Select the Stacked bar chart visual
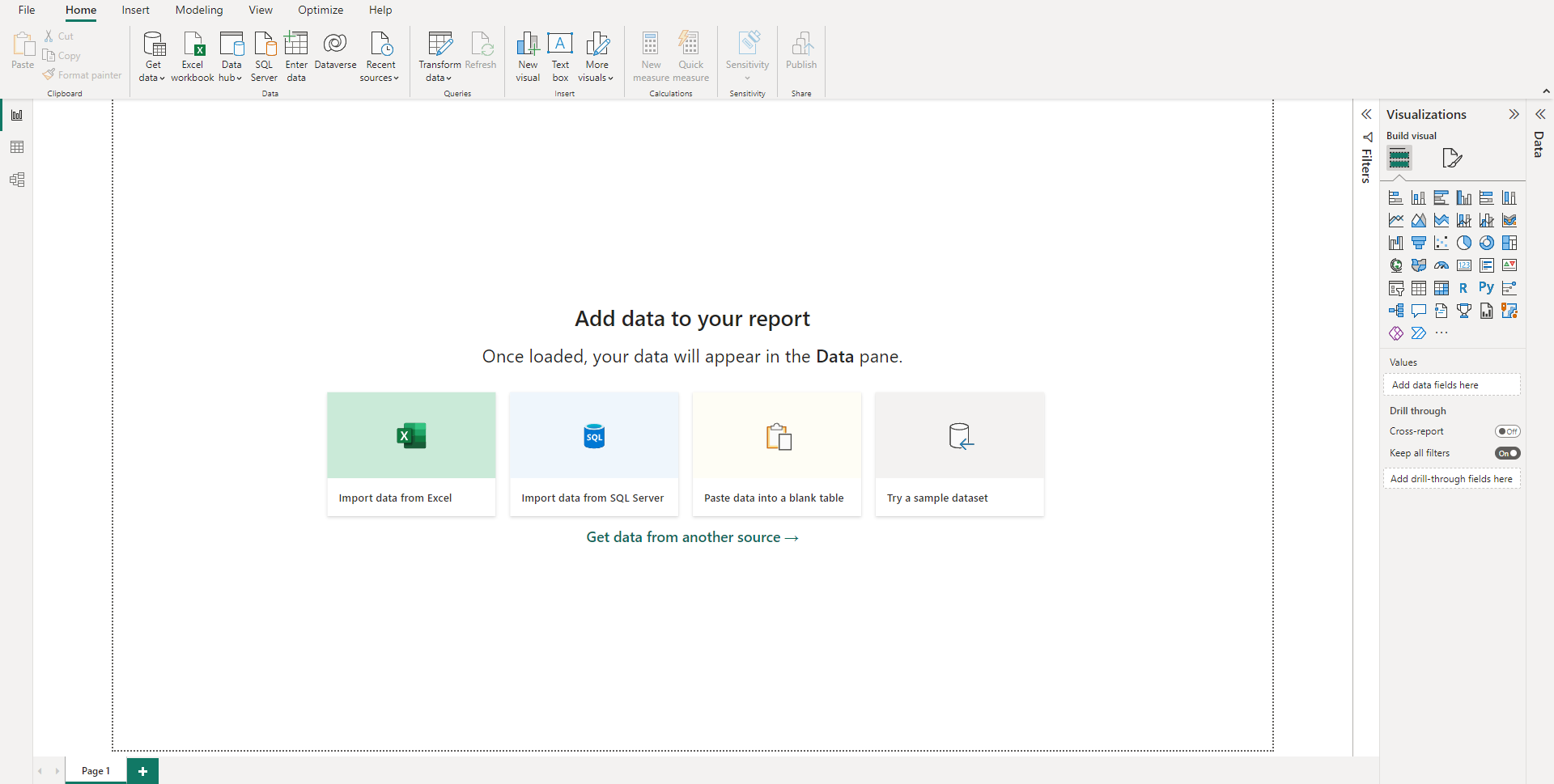 point(1396,197)
